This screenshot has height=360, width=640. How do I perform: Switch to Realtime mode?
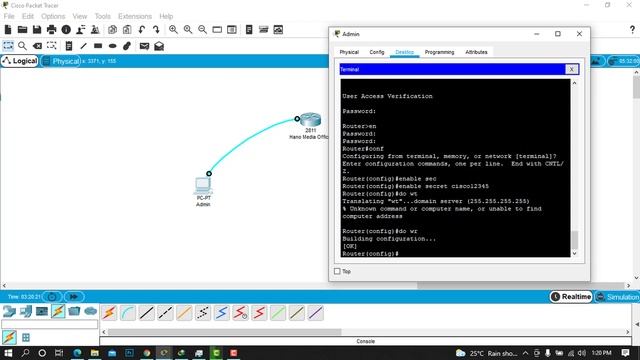tap(571, 297)
